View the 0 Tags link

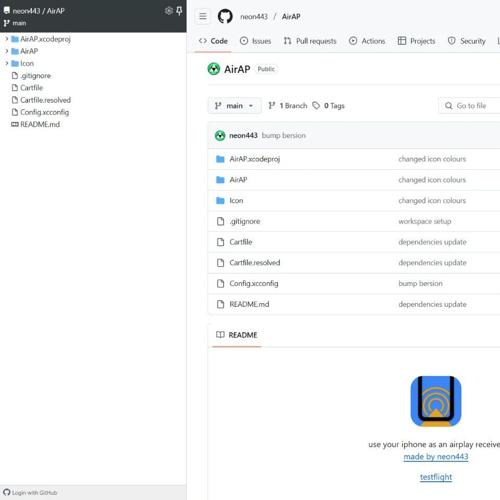[328, 106]
